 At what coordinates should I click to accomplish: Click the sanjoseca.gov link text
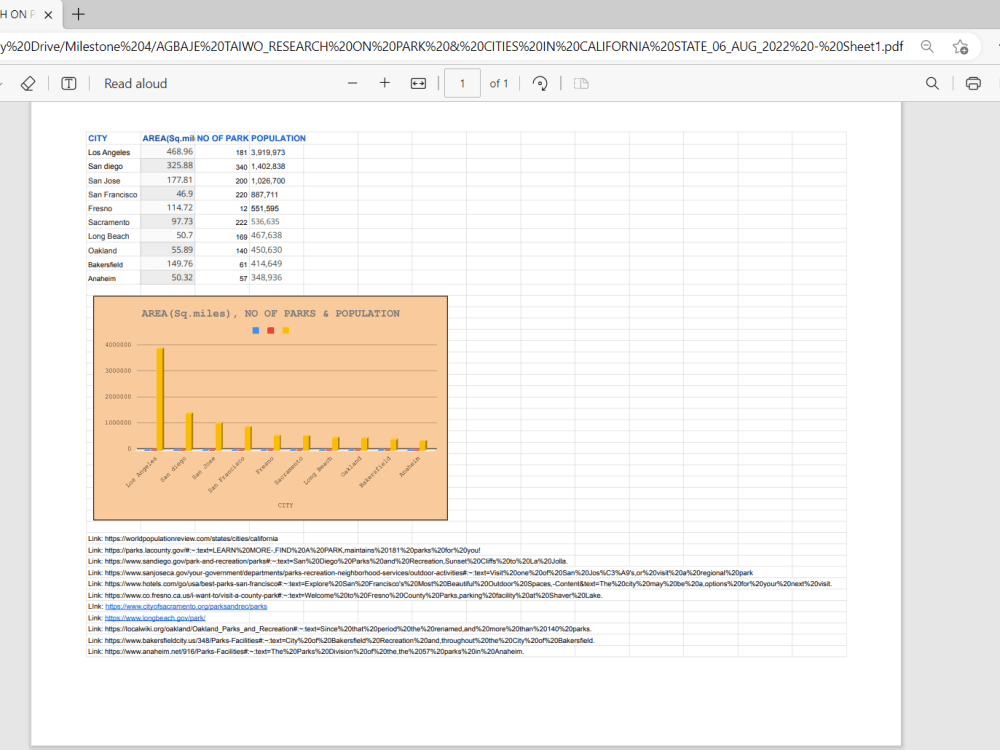[x=429, y=573]
